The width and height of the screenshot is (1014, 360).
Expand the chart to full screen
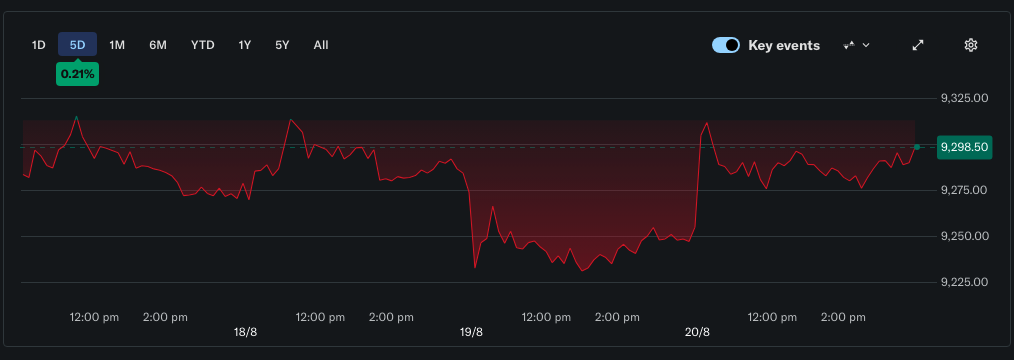pos(918,45)
